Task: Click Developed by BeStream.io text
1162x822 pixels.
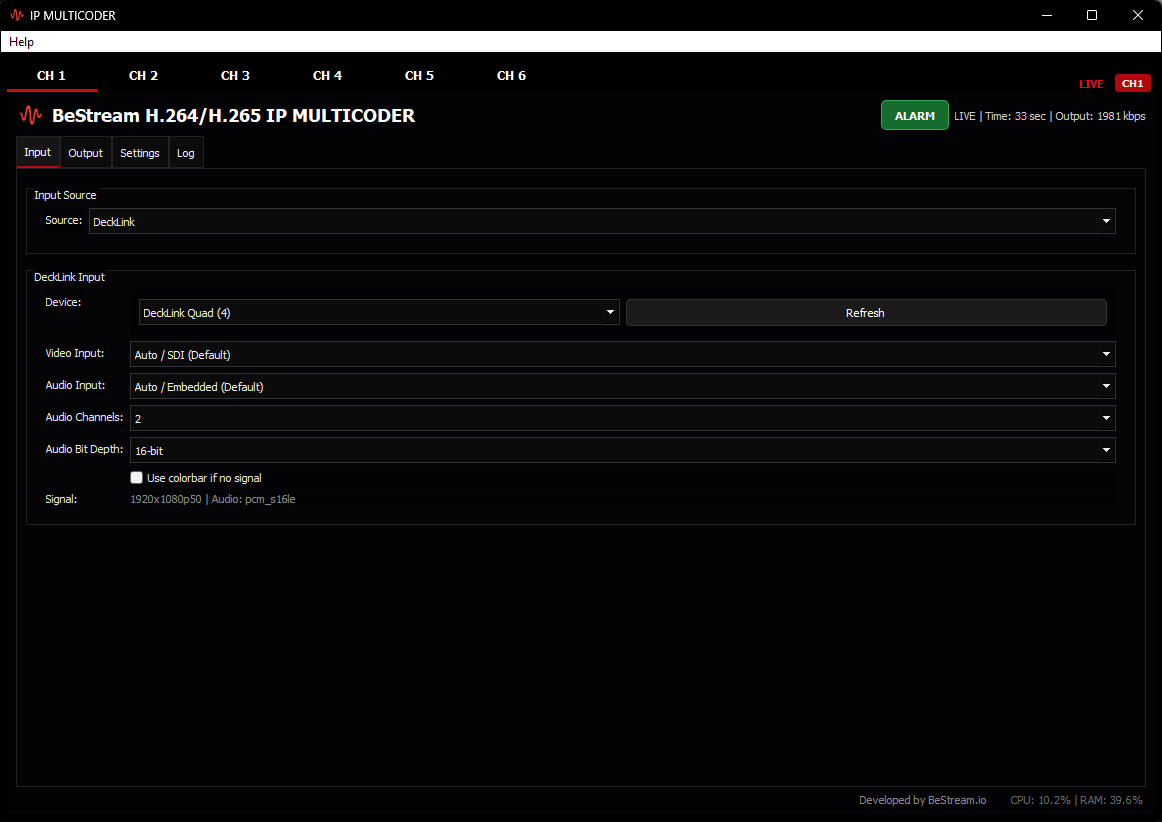Action: (923, 800)
